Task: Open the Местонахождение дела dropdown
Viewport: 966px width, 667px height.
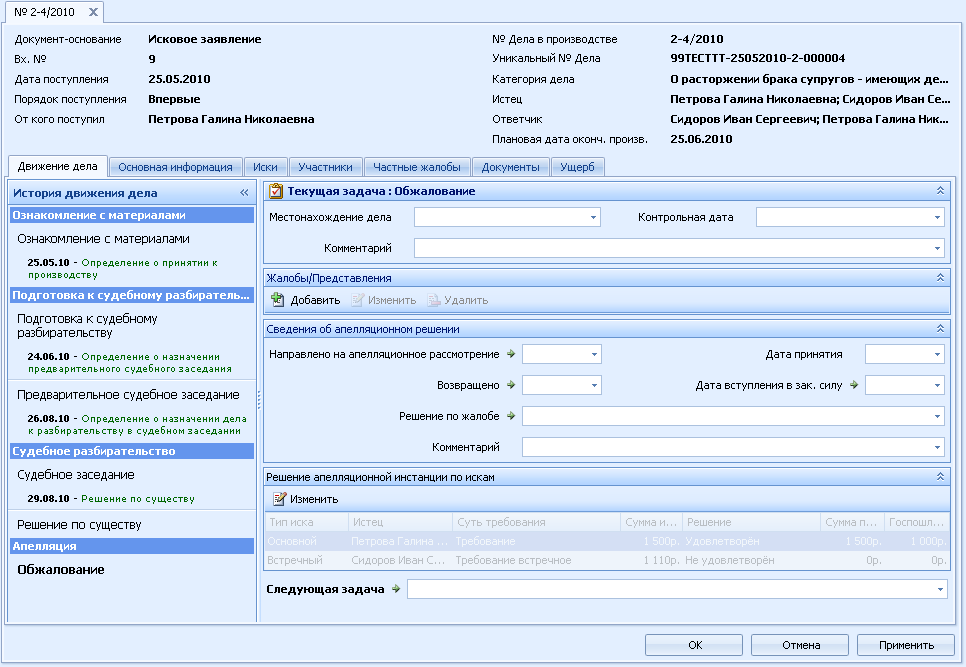Action: coord(593,217)
